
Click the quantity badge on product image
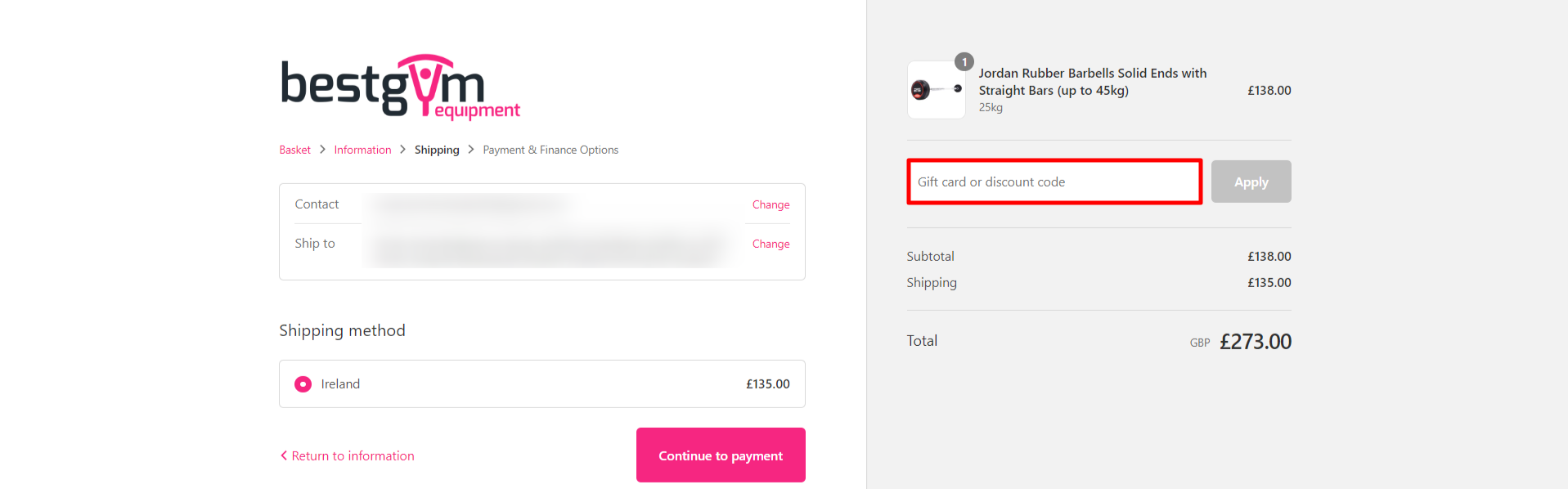[x=964, y=61]
